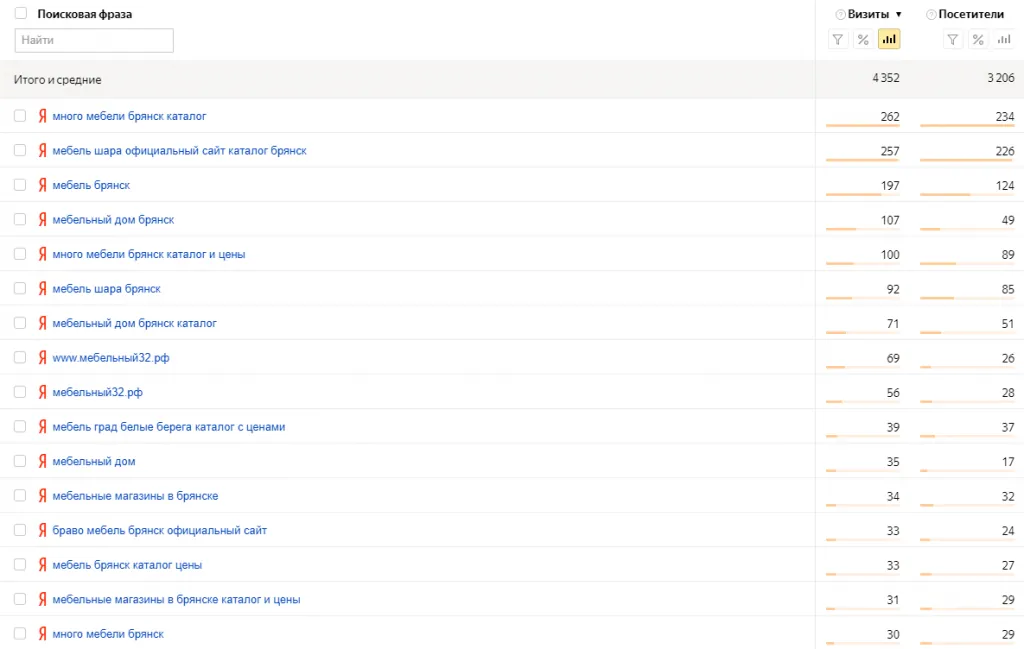Check the last row 'много мебели брянск'

click(20, 633)
